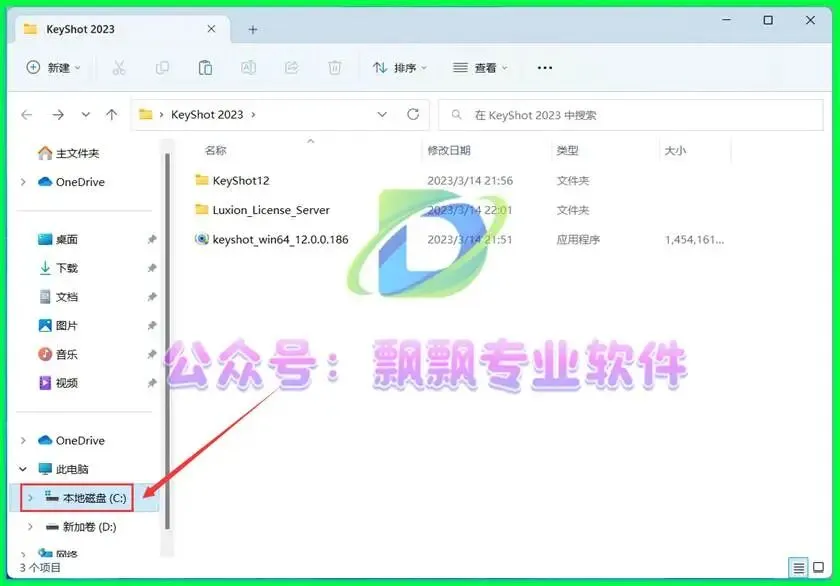The height and width of the screenshot is (586, 840).
Task: Open Documents (文档) in sidebar
Action: pyautogui.click(x=58, y=297)
